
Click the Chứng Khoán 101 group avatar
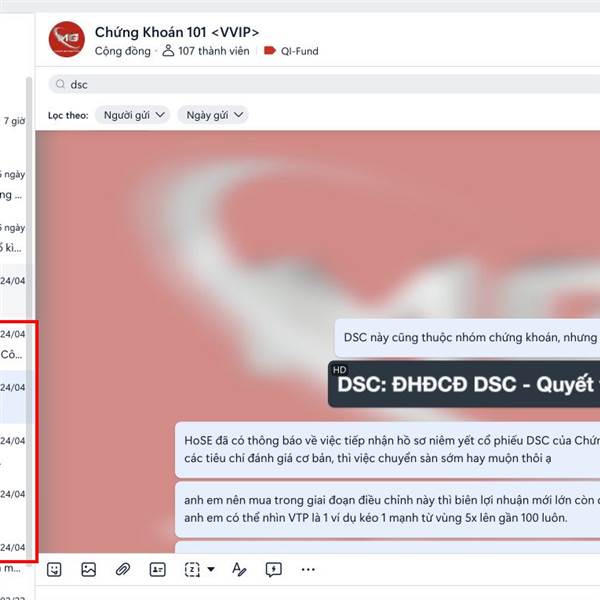click(x=67, y=39)
